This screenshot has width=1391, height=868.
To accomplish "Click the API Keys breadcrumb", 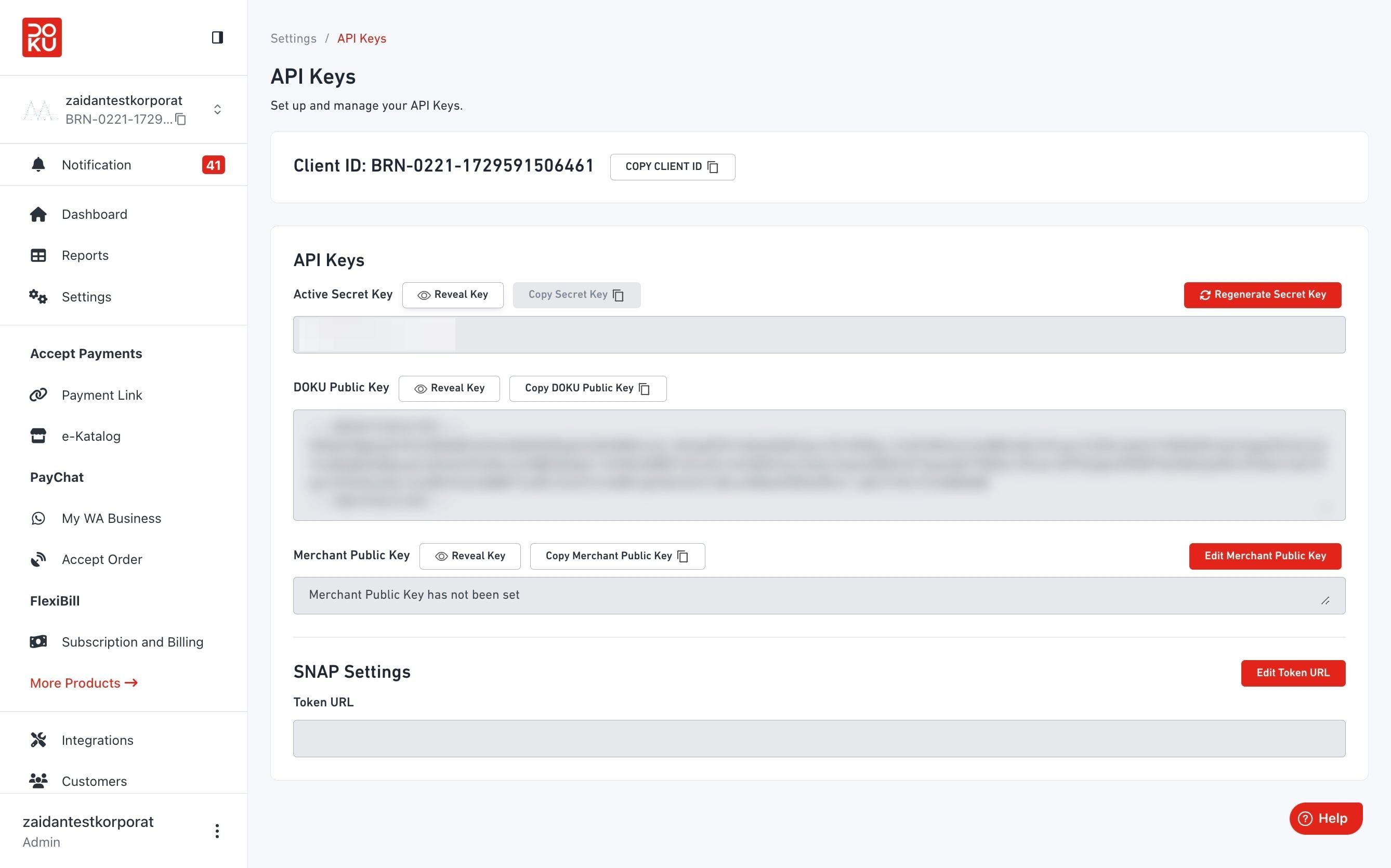I will [362, 38].
